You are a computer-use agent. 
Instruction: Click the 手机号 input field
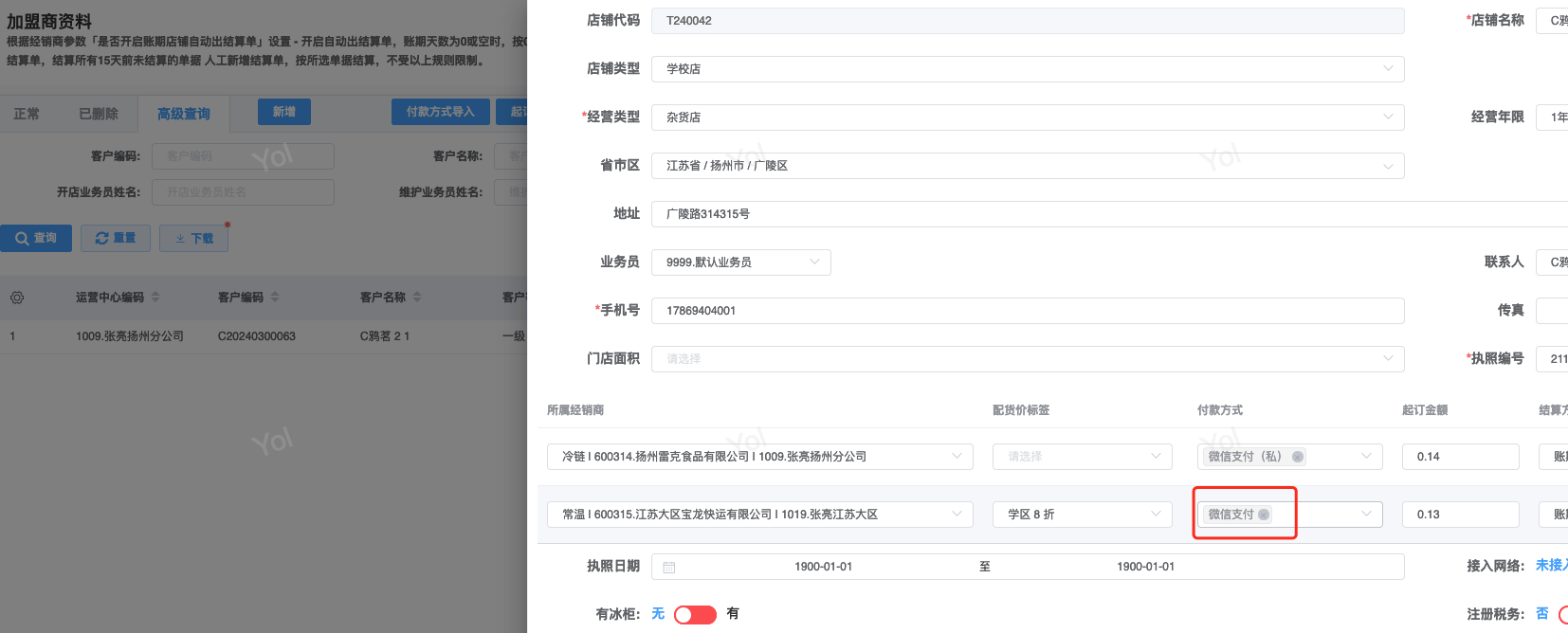click(x=1027, y=311)
